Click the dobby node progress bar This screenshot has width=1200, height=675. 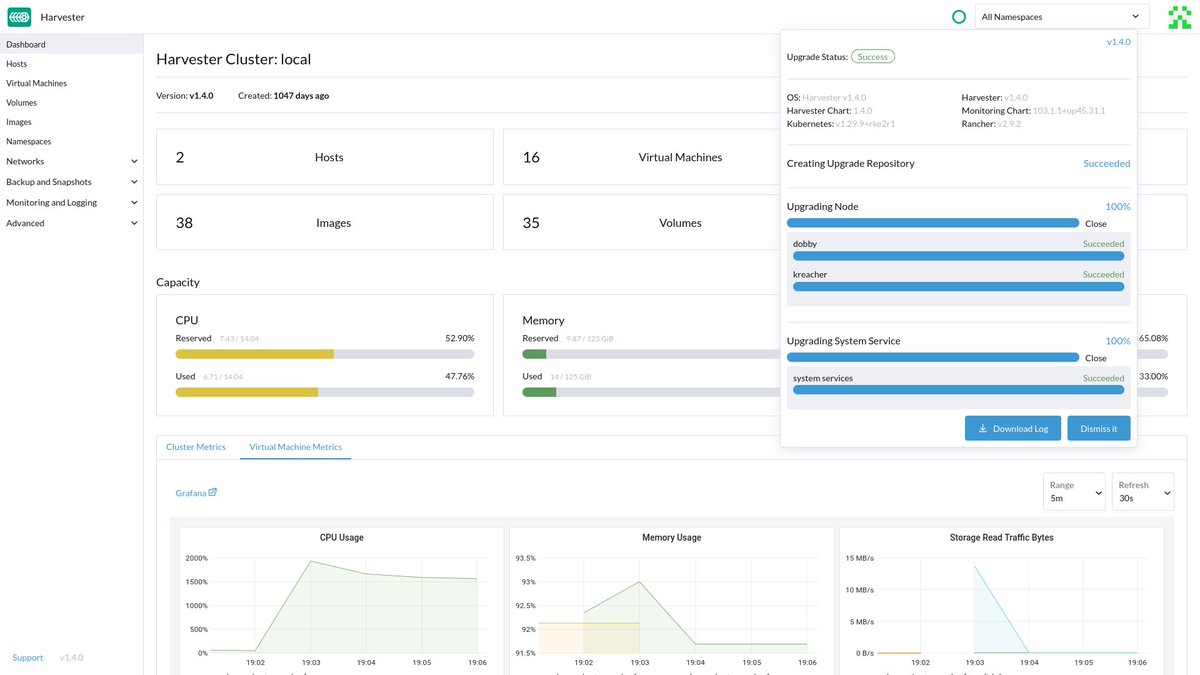[958, 256]
